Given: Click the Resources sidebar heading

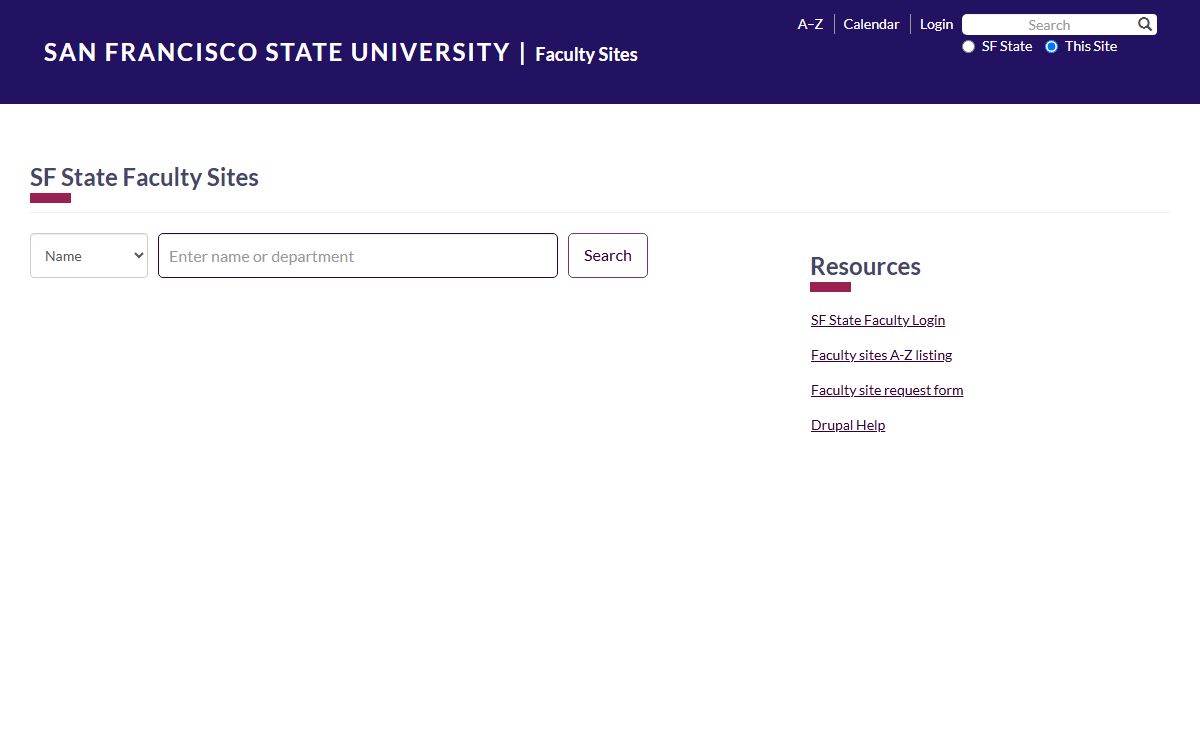Looking at the screenshot, I should (x=865, y=267).
